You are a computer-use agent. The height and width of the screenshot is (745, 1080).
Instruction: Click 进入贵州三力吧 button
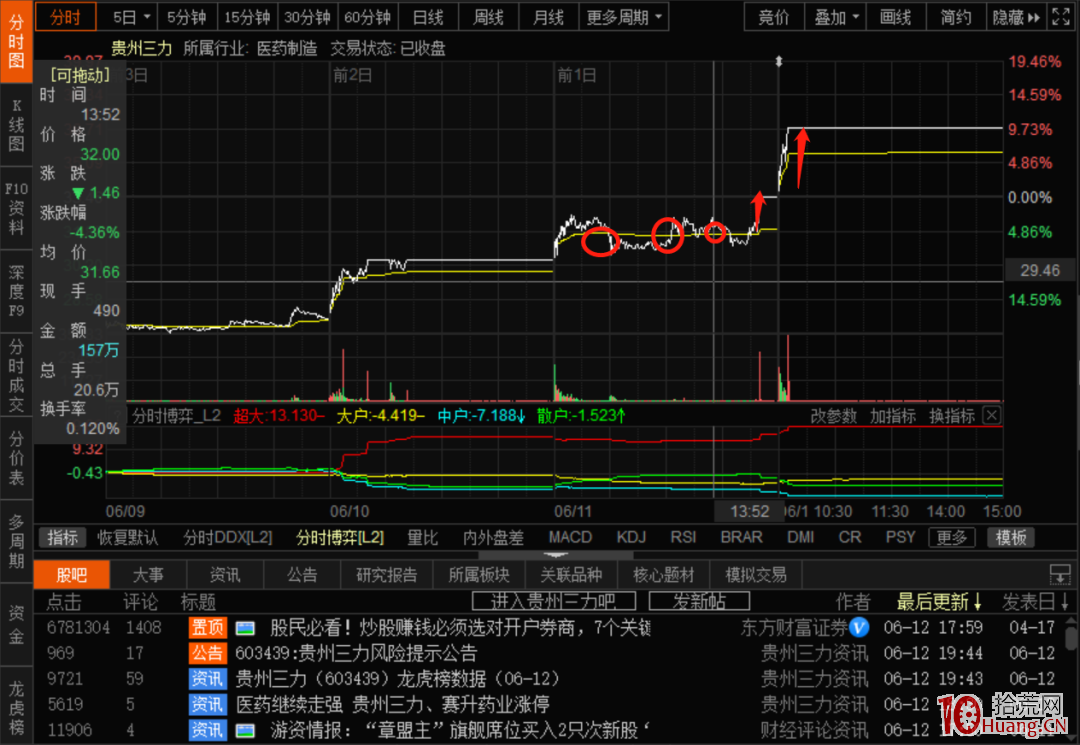554,601
